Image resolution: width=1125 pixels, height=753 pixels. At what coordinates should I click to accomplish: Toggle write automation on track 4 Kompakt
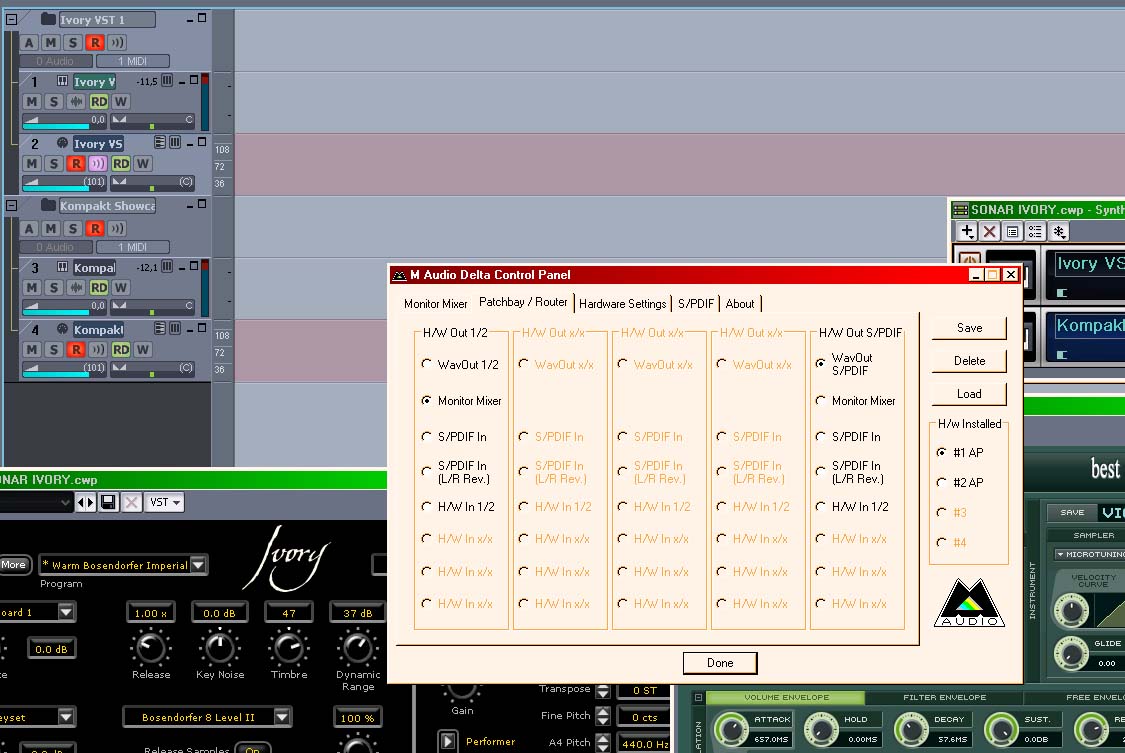click(x=143, y=349)
